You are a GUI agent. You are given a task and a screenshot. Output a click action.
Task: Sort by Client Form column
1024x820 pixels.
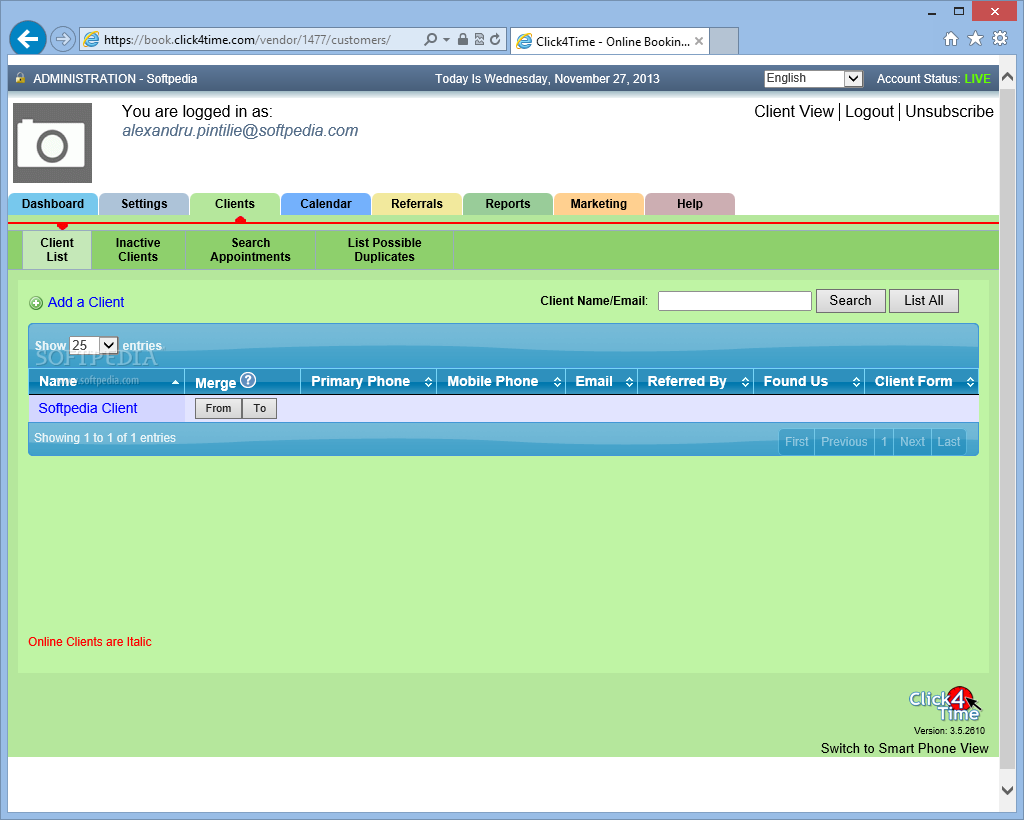(921, 381)
